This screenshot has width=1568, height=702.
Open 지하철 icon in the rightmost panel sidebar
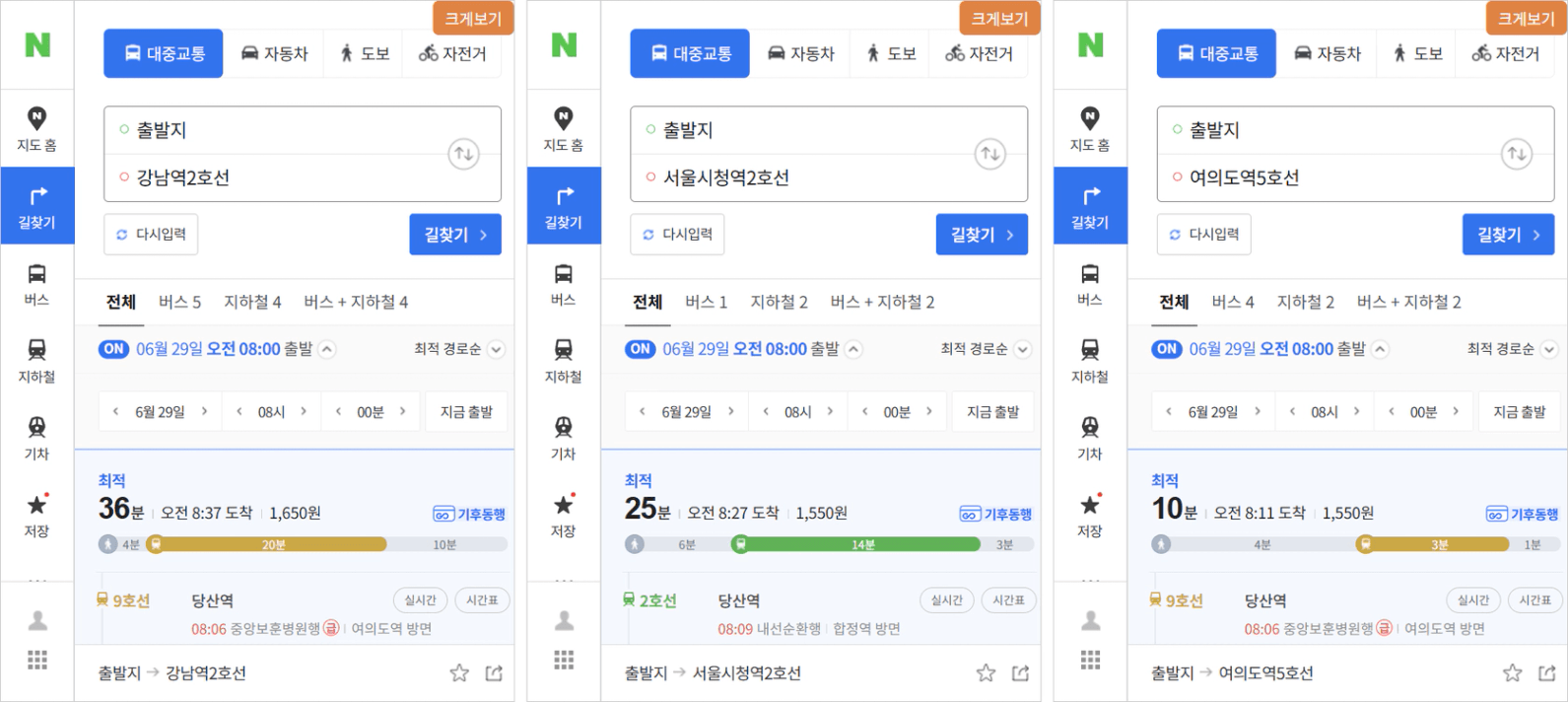(x=1089, y=361)
